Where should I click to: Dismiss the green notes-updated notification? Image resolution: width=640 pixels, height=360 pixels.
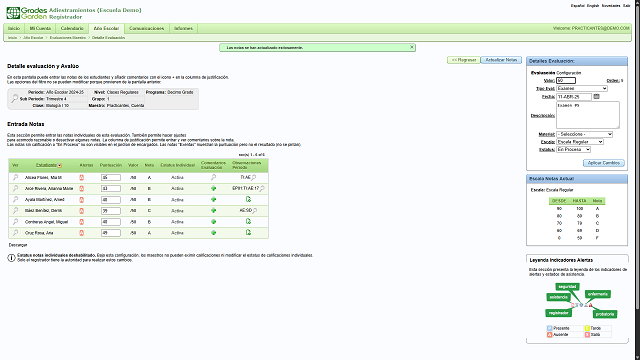(411, 47)
